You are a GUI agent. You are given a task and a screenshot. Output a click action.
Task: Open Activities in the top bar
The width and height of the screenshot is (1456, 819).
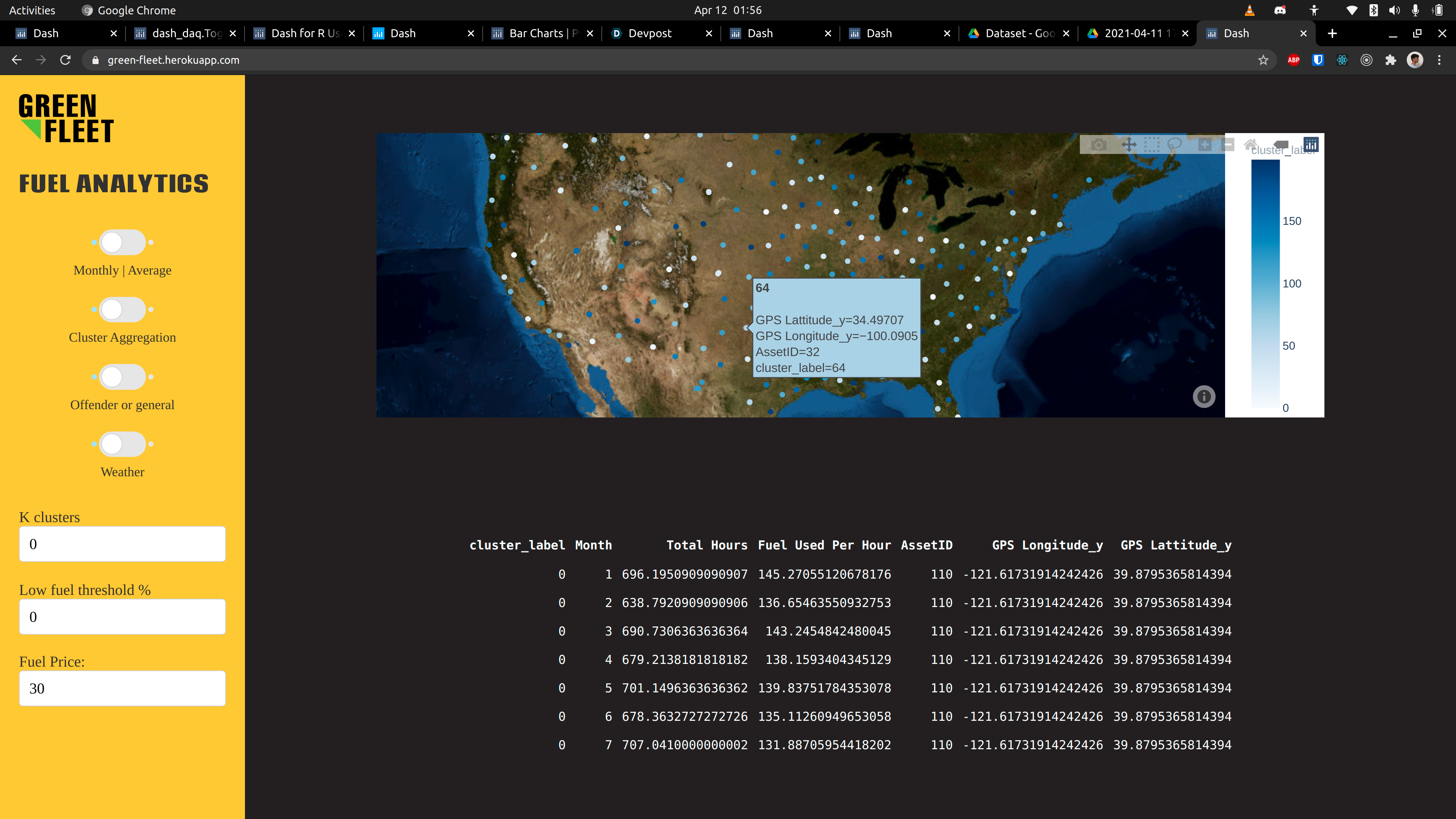point(32,10)
